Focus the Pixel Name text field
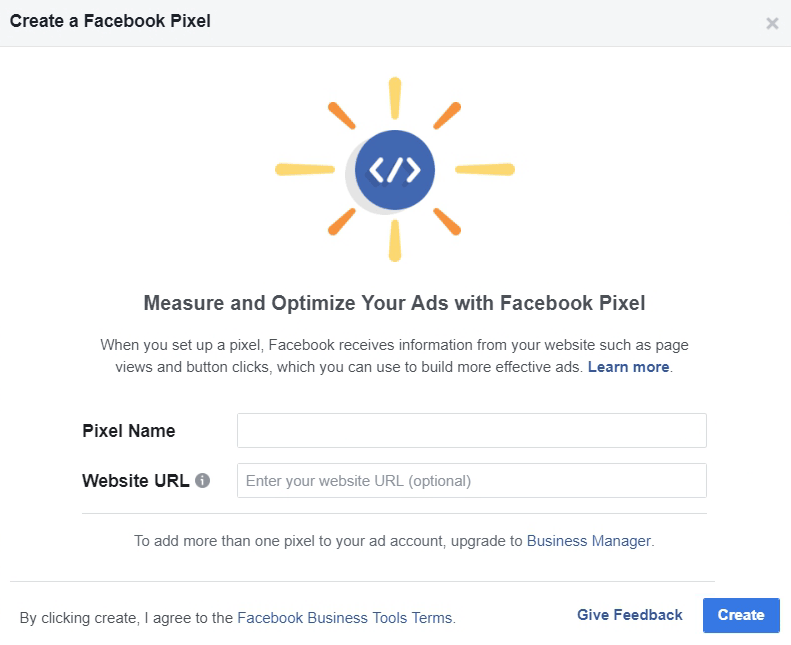791x645 pixels. coord(471,431)
